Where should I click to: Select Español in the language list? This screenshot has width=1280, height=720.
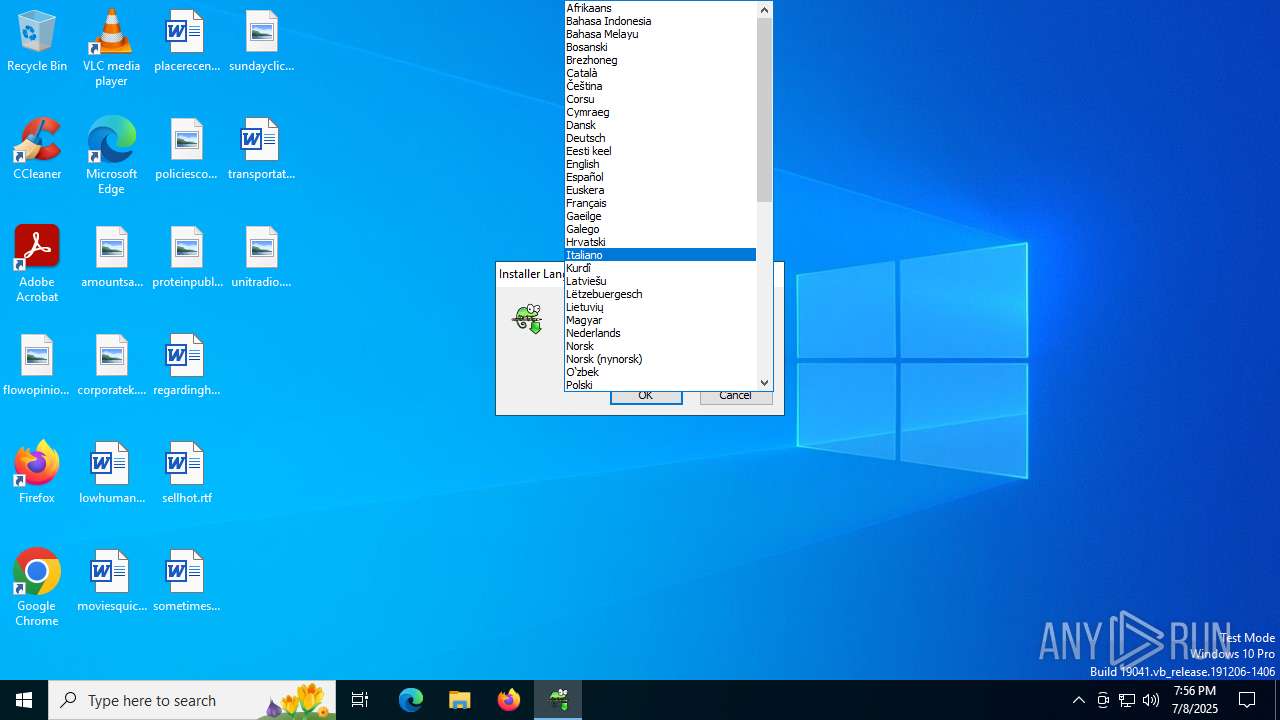click(660, 177)
